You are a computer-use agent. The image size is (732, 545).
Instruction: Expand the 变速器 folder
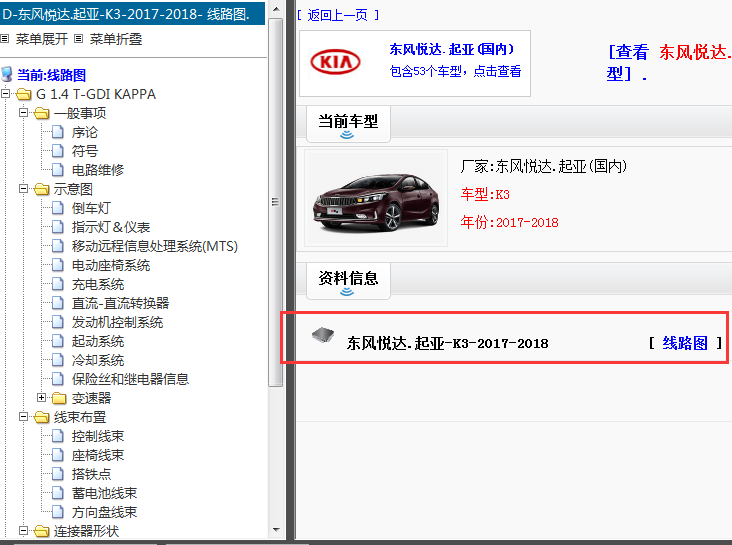tap(42, 397)
